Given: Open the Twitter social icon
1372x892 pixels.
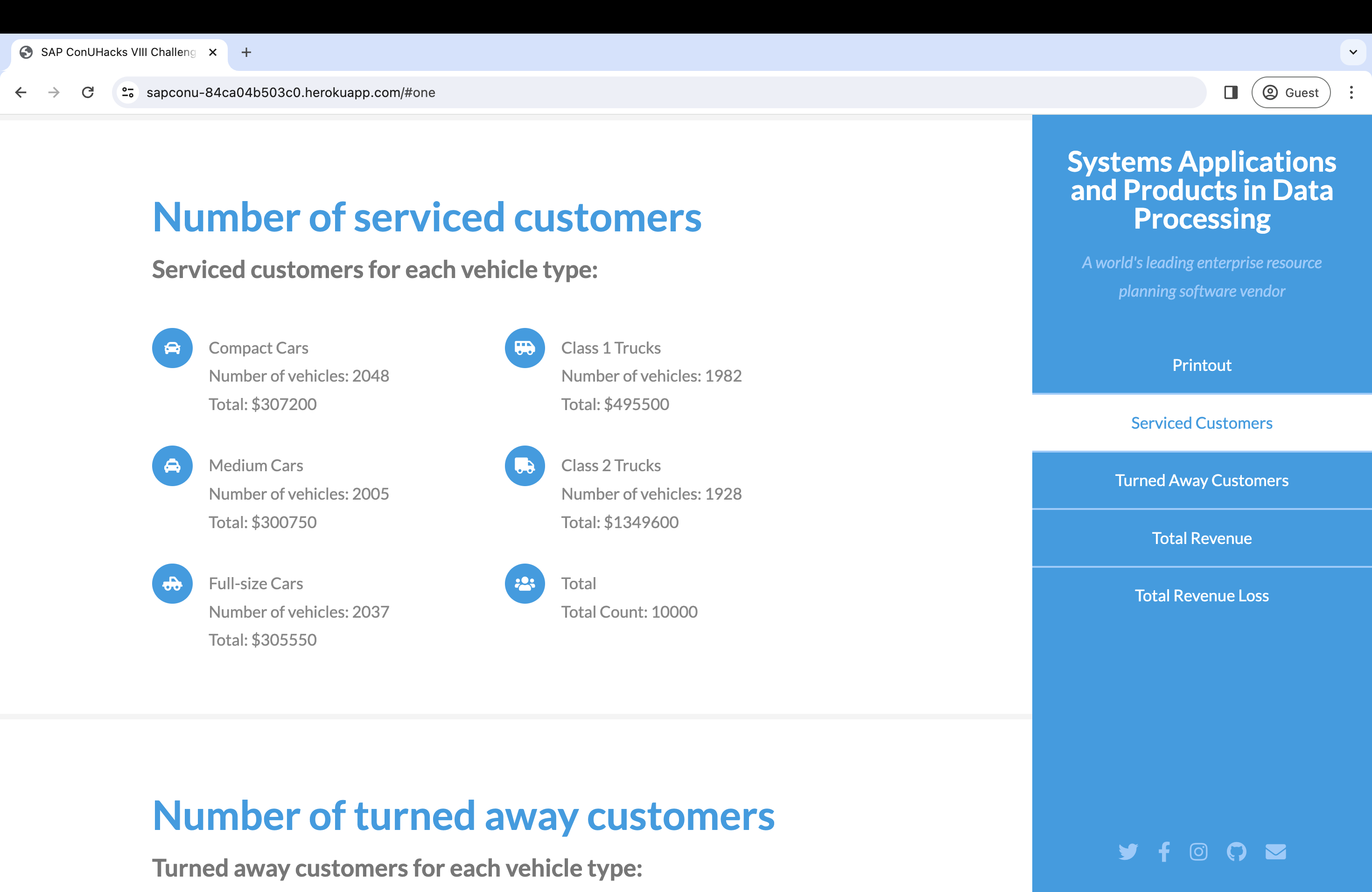Looking at the screenshot, I should tap(1127, 852).
